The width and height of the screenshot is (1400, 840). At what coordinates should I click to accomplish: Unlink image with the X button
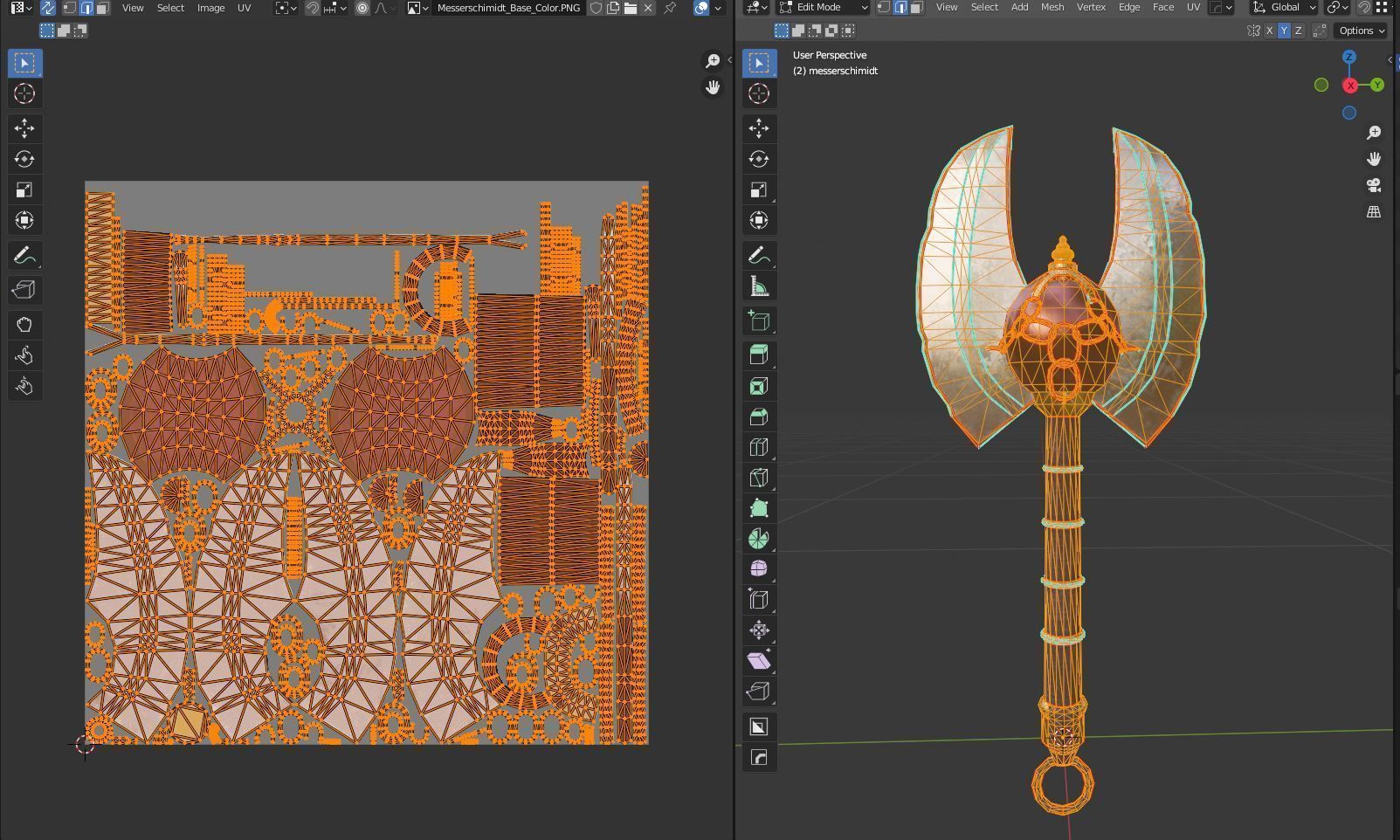pyautogui.click(x=647, y=8)
